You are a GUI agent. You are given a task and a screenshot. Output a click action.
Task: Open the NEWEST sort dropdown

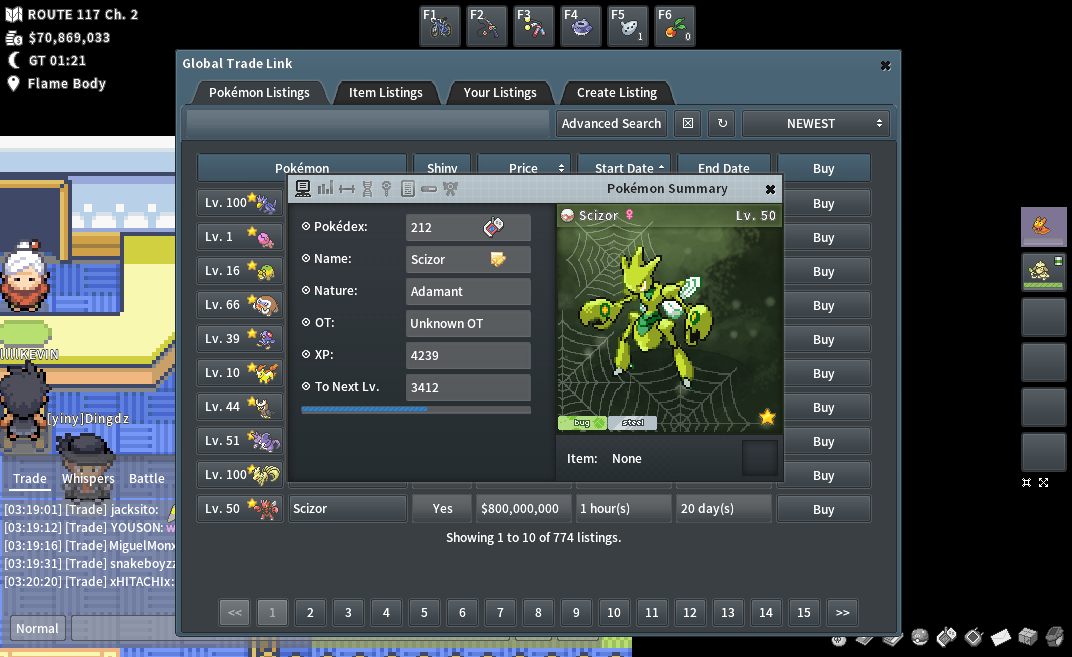coord(815,124)
